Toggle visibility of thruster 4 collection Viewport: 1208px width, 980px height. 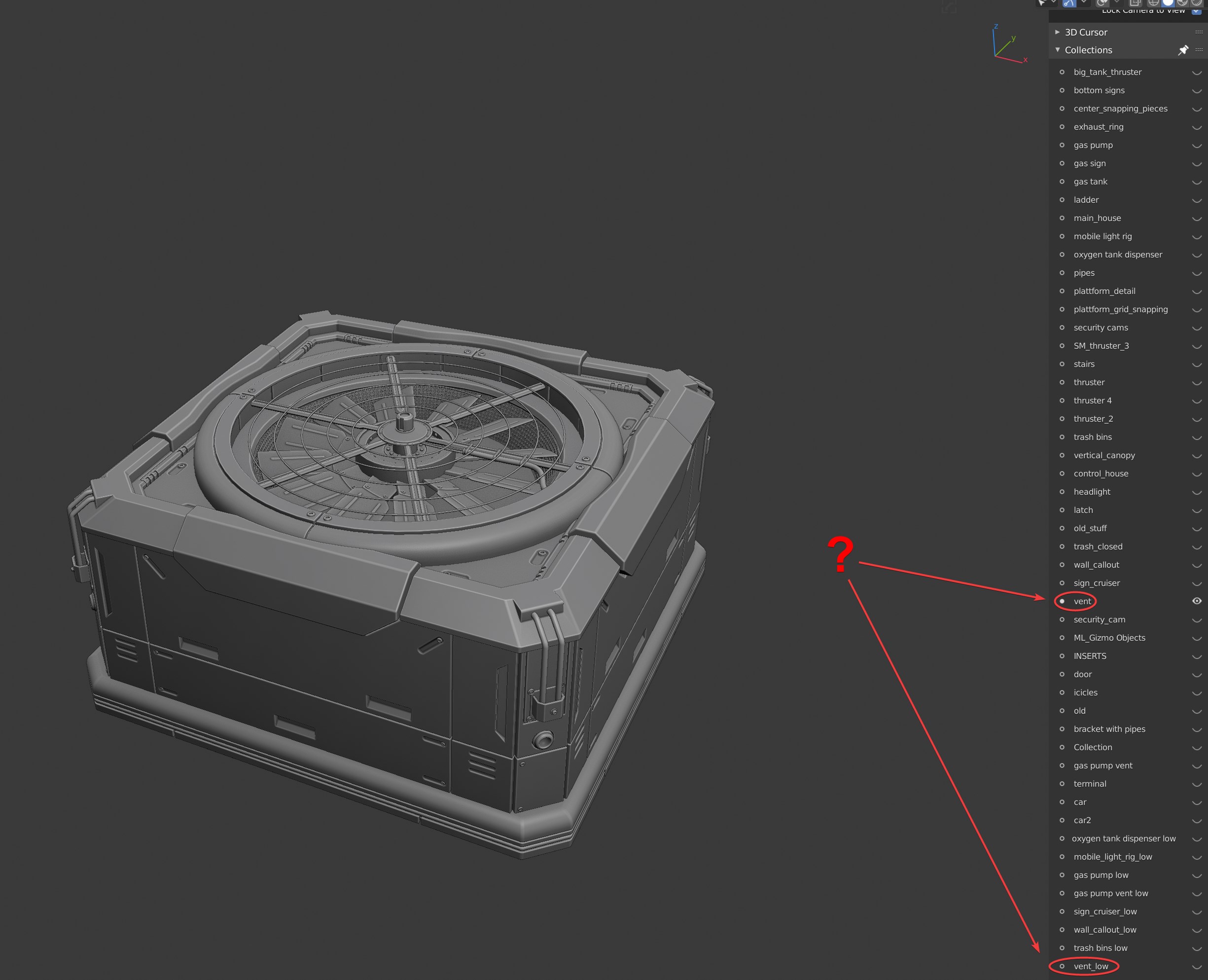pyautogui.click(x=1196, y=401)
